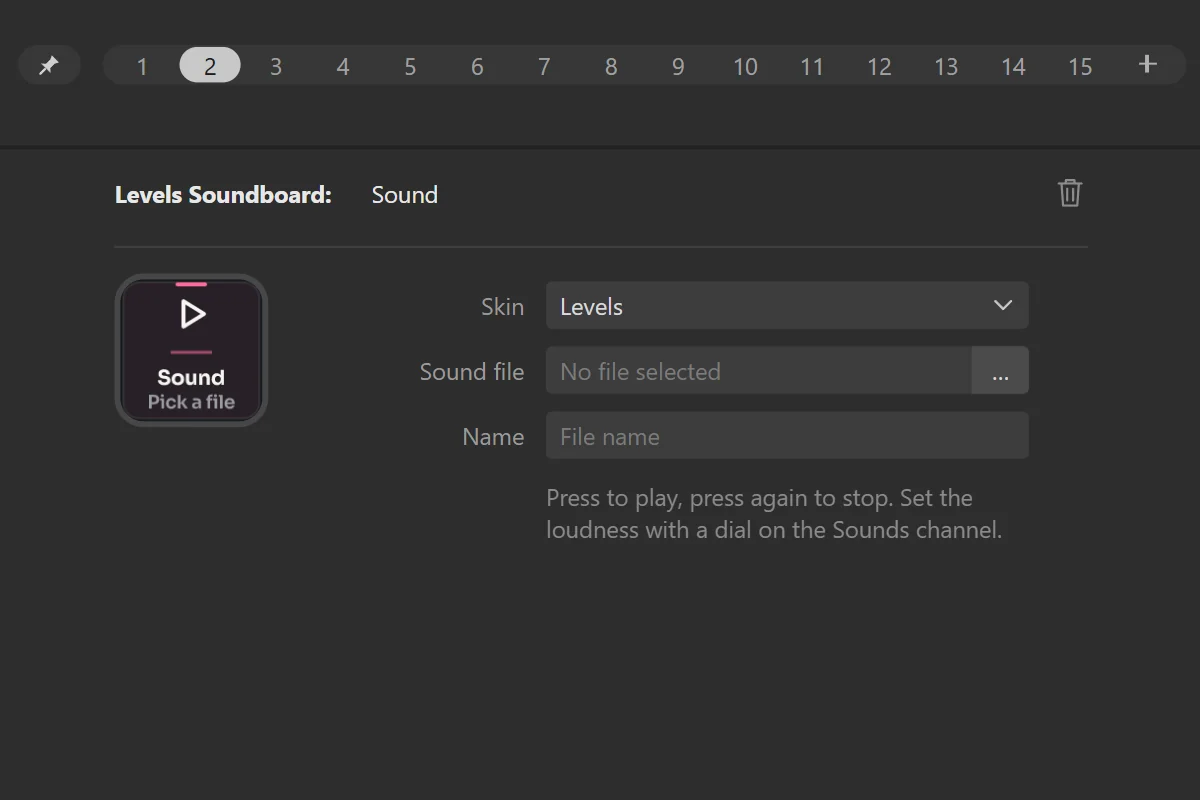Click the 'Sound file' label
Screen dimensions: 1200x800
472,372
